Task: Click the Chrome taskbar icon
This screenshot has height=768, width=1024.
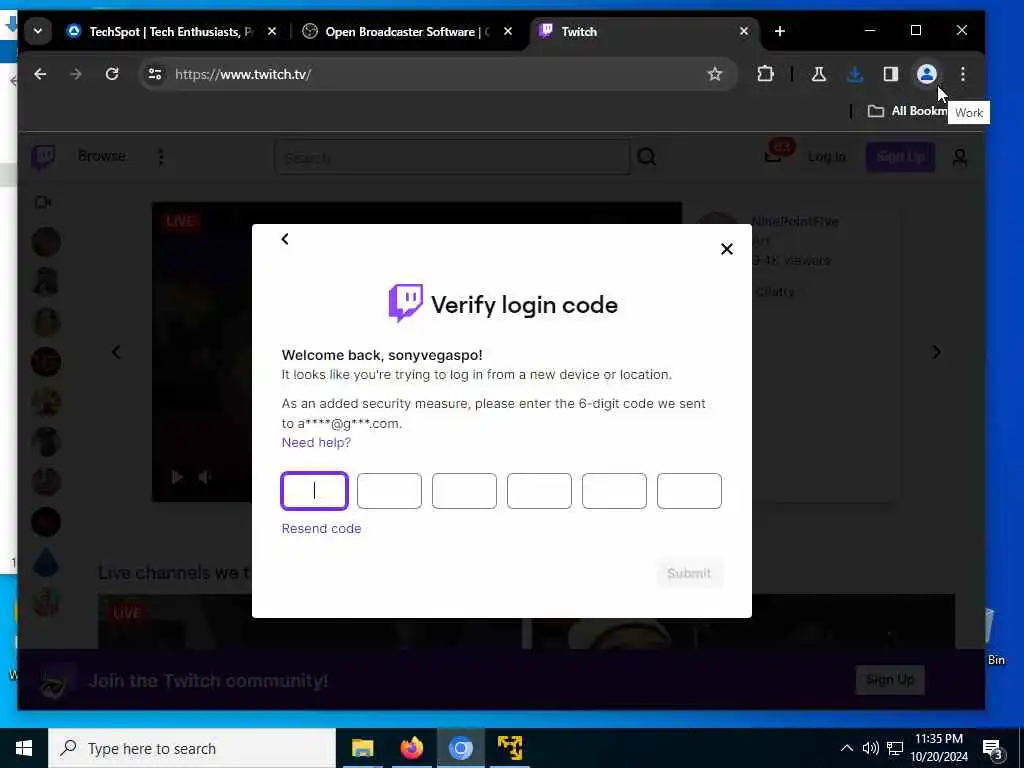Action: (x=460, y=748)
